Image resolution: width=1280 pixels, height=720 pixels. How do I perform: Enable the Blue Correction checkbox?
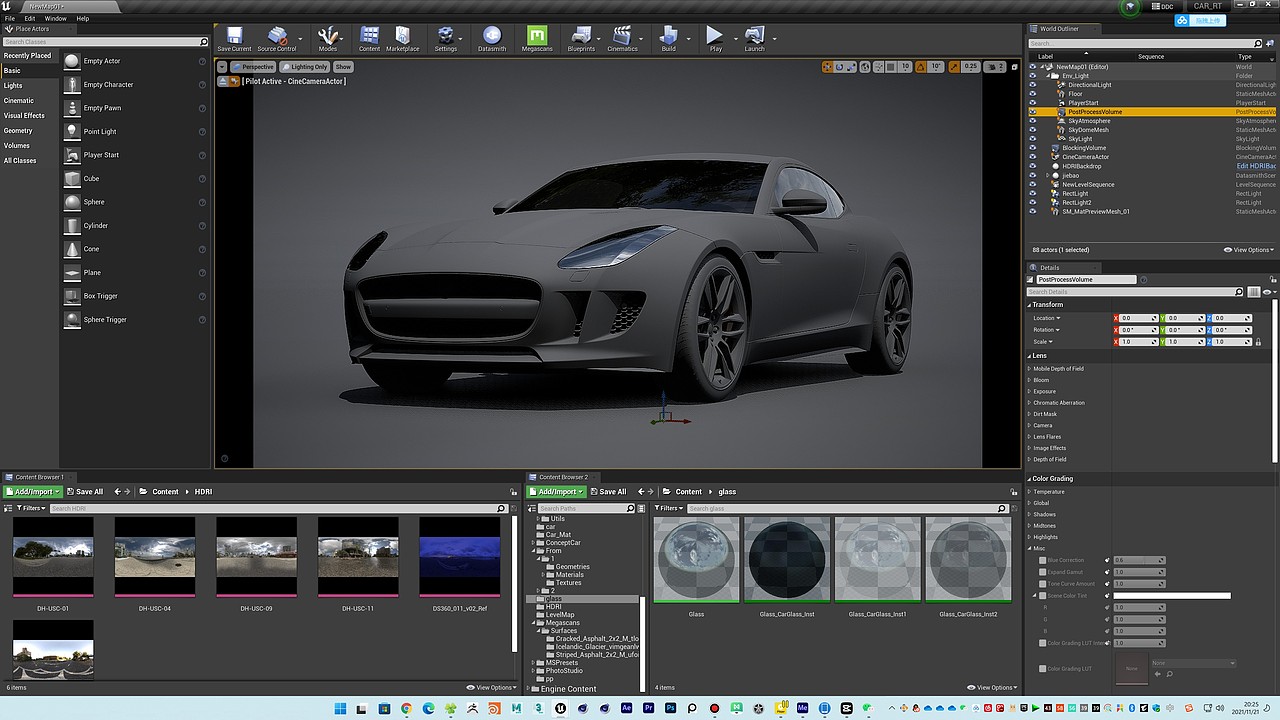coord(1043,560)
